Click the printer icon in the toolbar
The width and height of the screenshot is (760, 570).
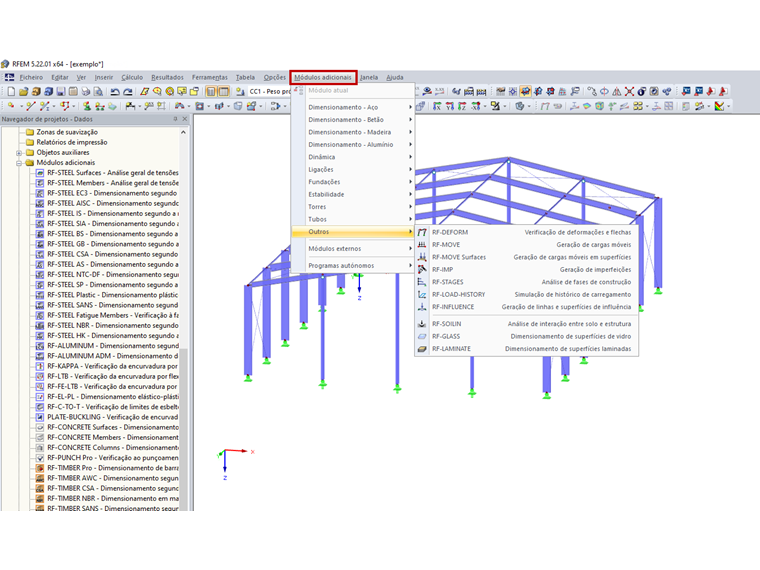pos(86,91)
